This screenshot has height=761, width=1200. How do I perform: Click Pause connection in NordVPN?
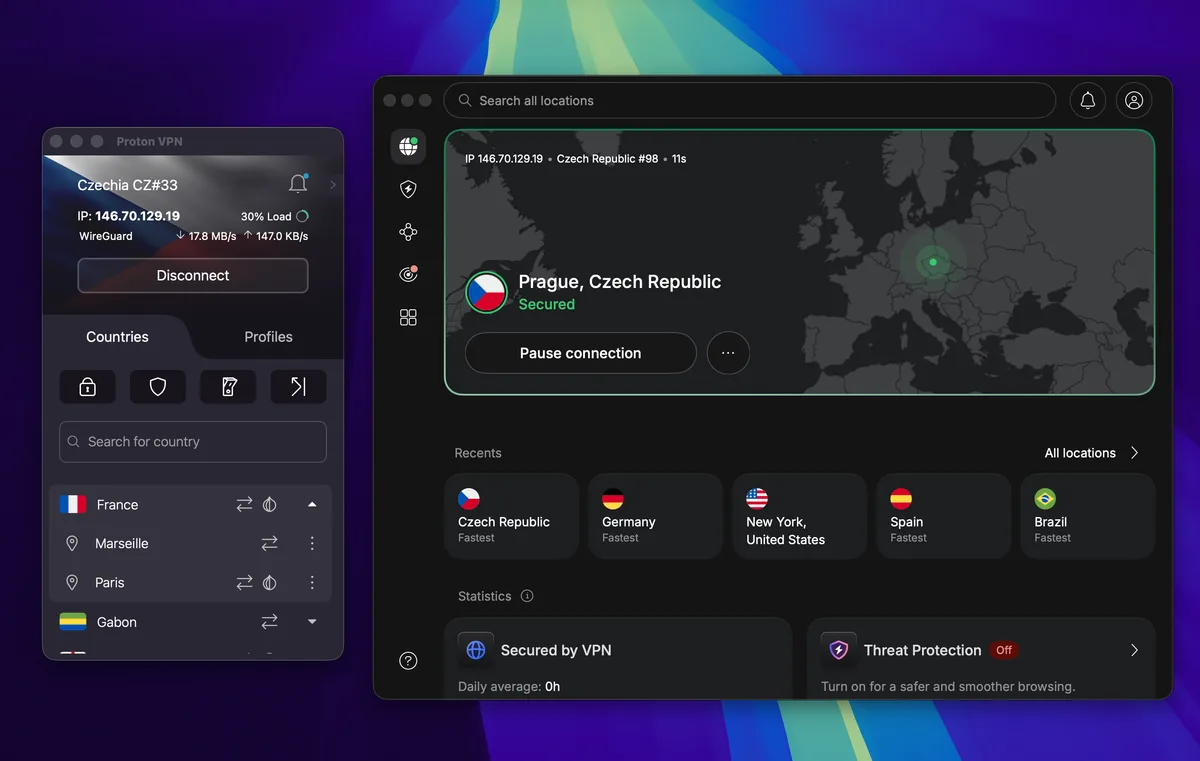pyautogui.click(x=580, y=353)
